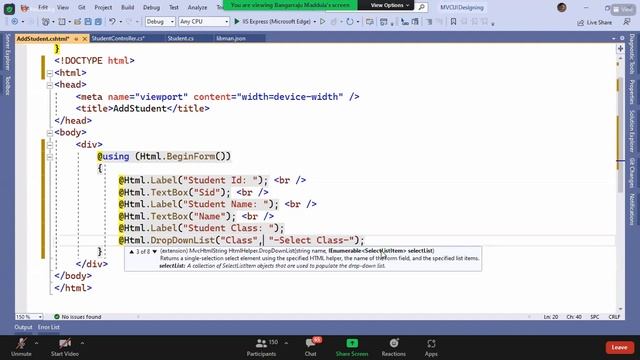Click the green shield Zoom security icon
Image resolution: width=640 pixels, height=360 pixels.
[9, 9]
